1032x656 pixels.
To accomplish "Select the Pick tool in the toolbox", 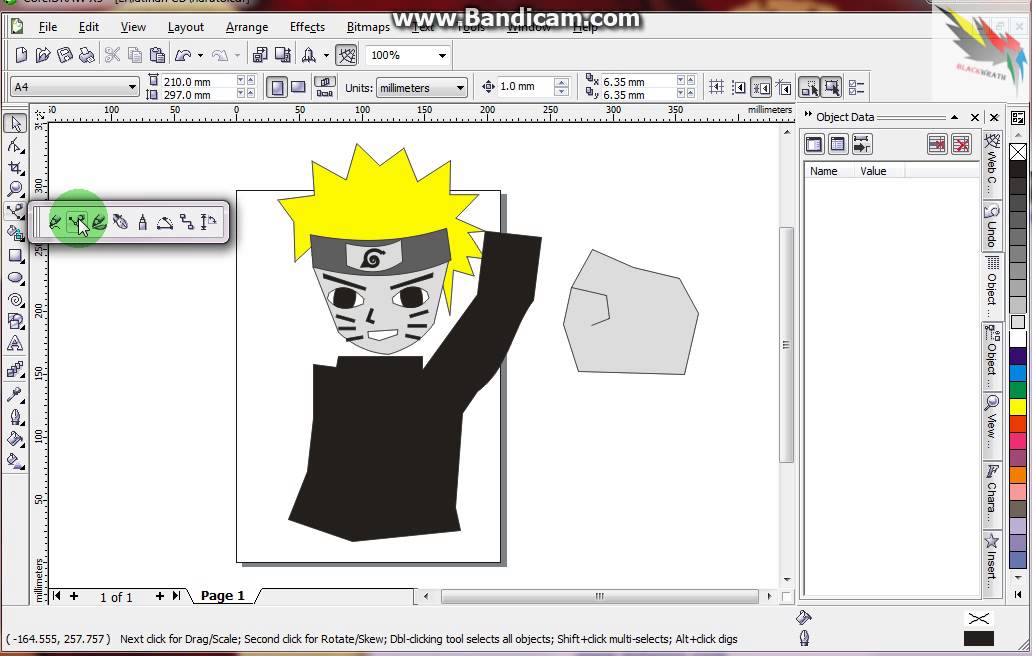I will pyautogui.click(x=15, y=123).
